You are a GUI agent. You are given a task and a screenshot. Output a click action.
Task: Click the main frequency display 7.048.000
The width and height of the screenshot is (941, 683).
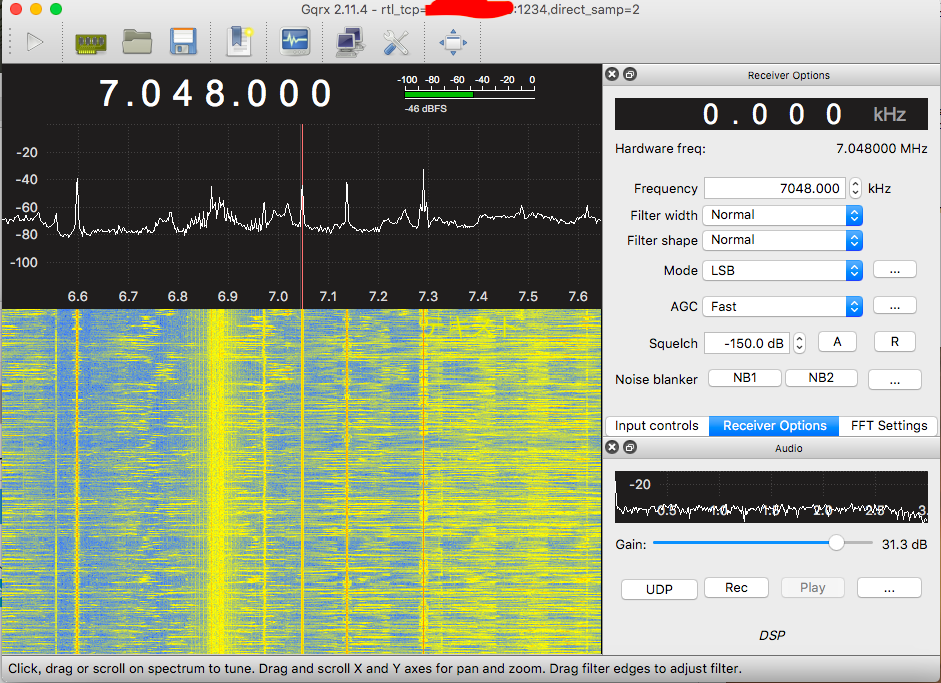(x=215, y=94)
